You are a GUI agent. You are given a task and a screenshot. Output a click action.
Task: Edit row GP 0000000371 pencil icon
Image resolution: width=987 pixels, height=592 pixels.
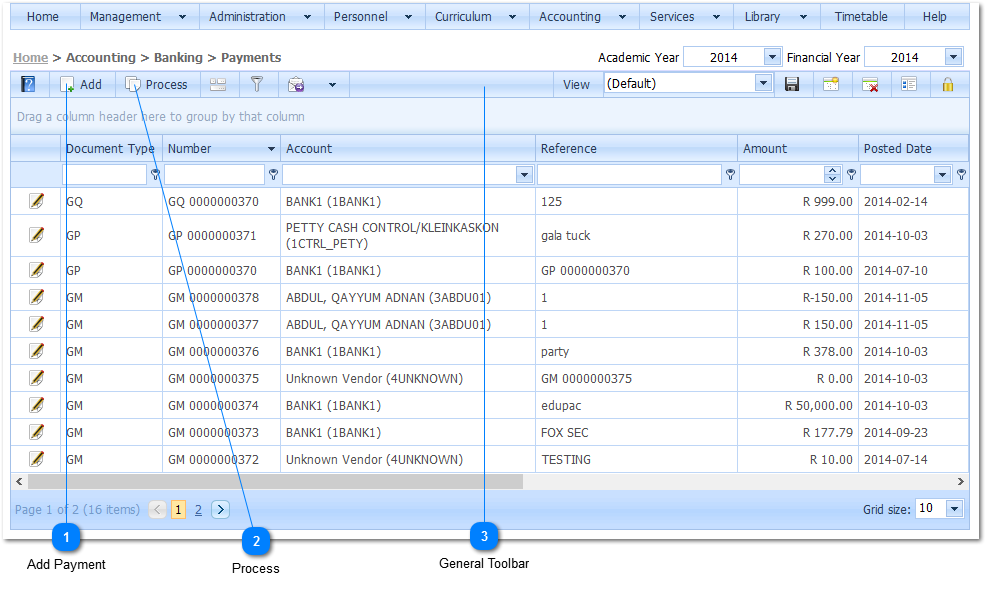click(37, 235)
